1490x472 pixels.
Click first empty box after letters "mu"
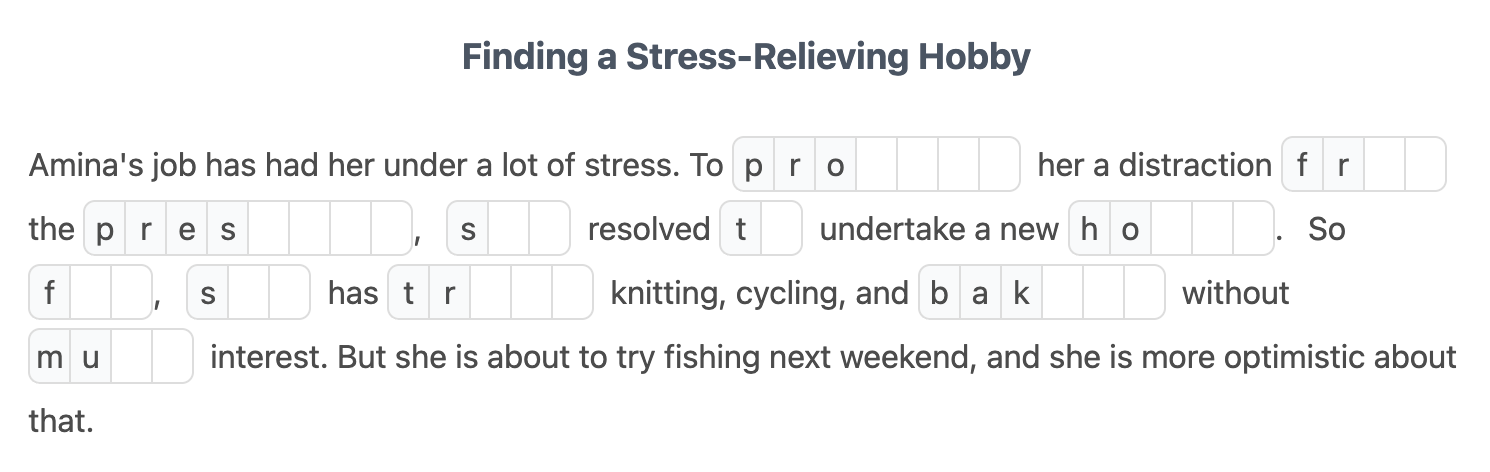pos(131,357)
